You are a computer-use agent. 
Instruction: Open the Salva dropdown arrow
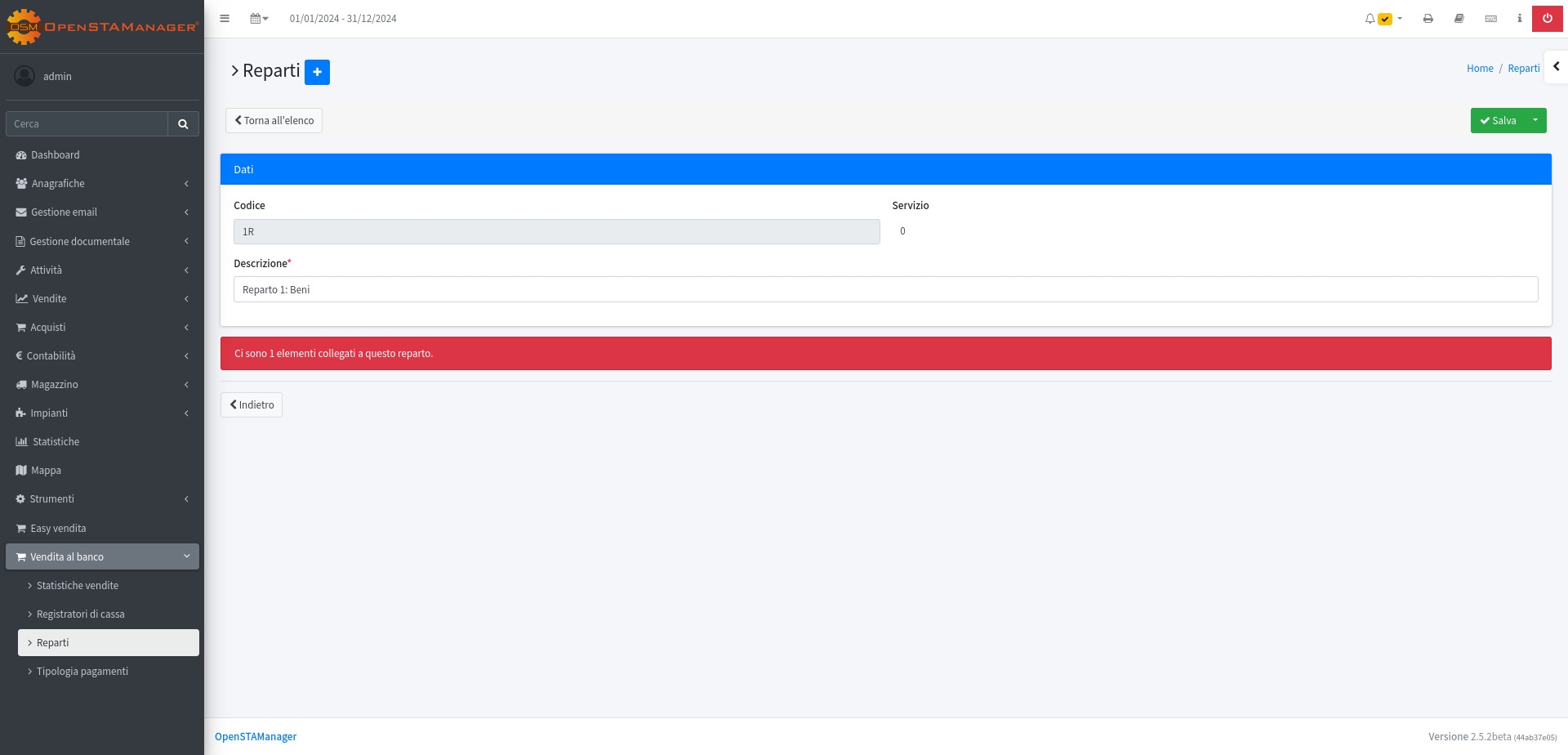pyautogui.click(x=1535, y=121)
